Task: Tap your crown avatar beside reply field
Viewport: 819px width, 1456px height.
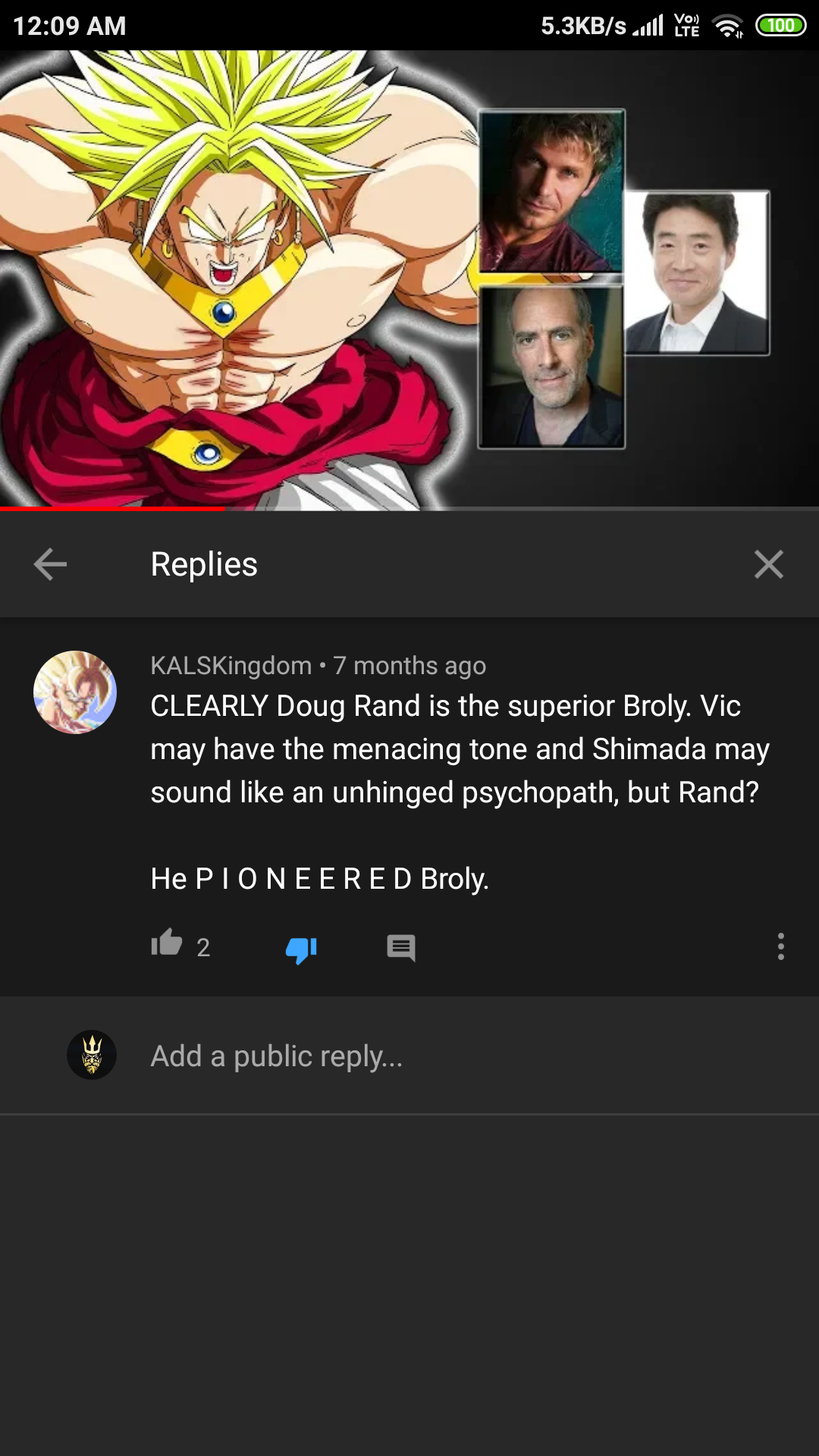Action: (92, 1055)
